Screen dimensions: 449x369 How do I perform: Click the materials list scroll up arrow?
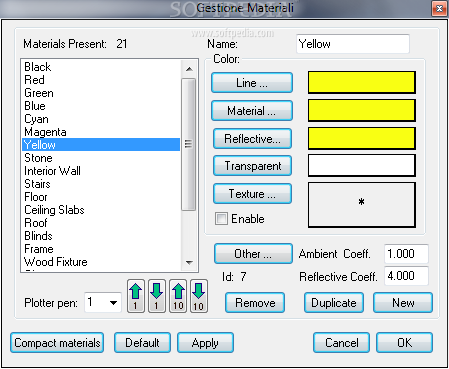click(189, 69)
